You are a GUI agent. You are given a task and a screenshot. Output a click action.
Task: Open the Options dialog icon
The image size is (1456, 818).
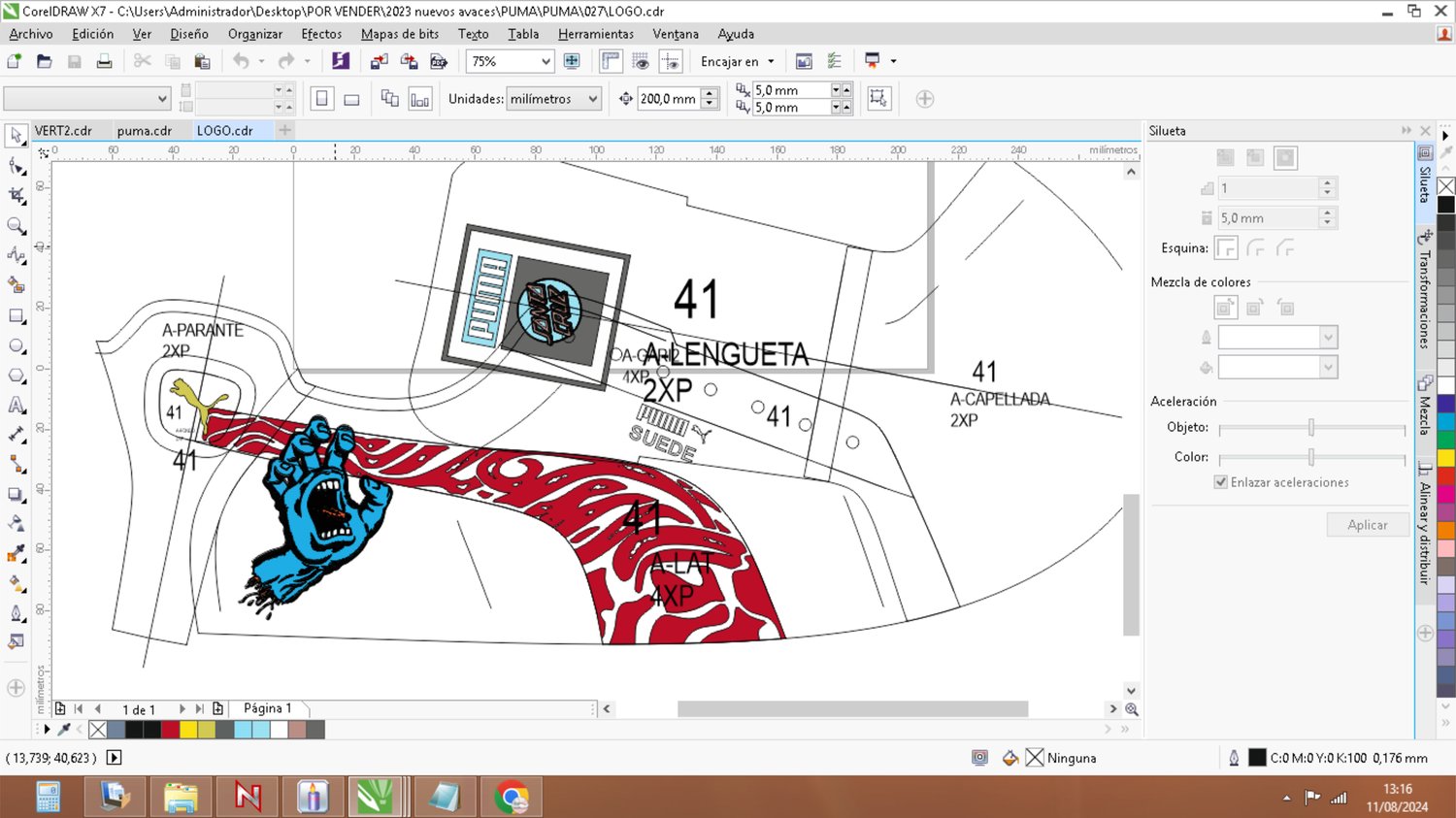point(834,61)
